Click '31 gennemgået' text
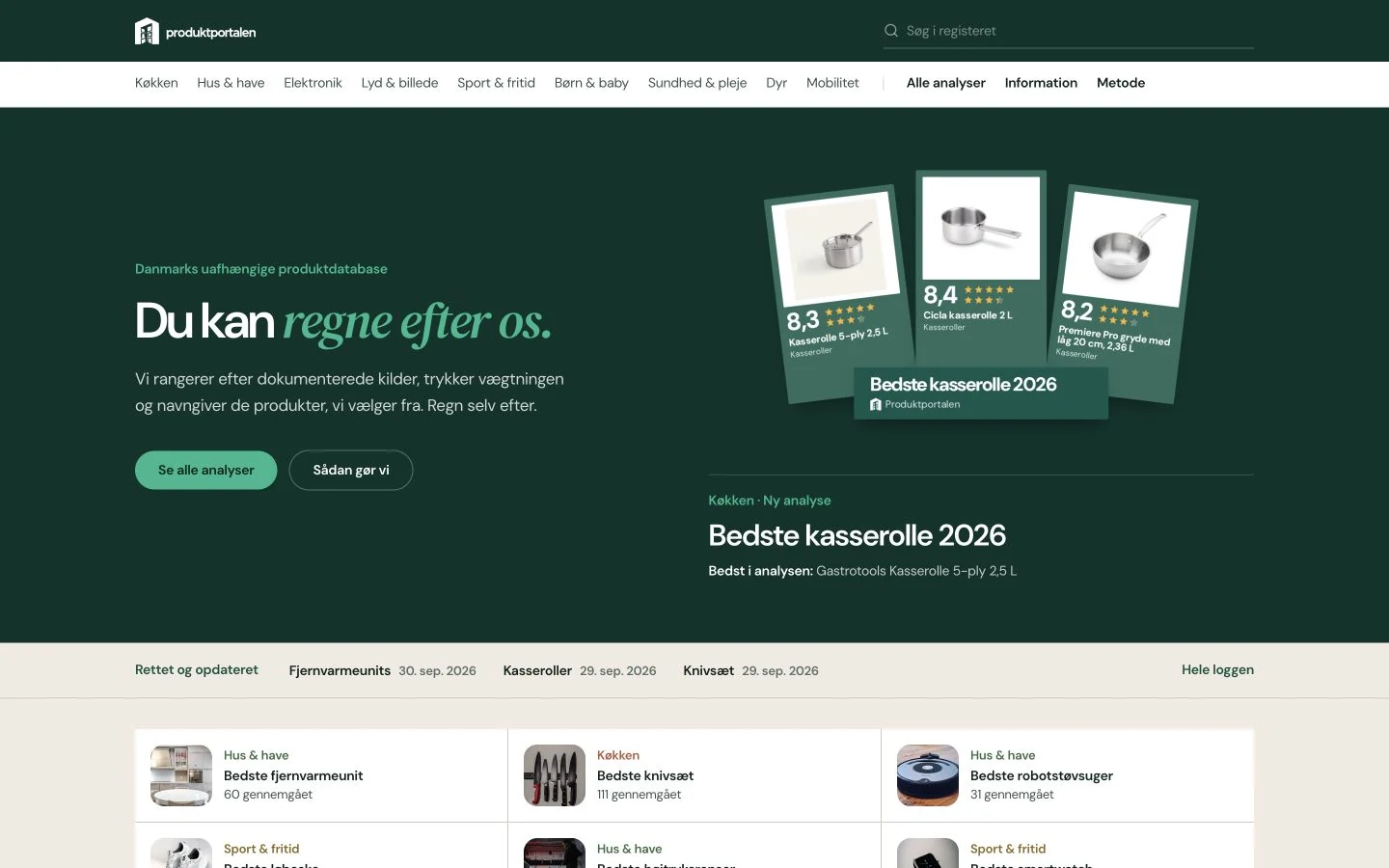This screenshot has height=868, width=1389. pos(1012,795)
